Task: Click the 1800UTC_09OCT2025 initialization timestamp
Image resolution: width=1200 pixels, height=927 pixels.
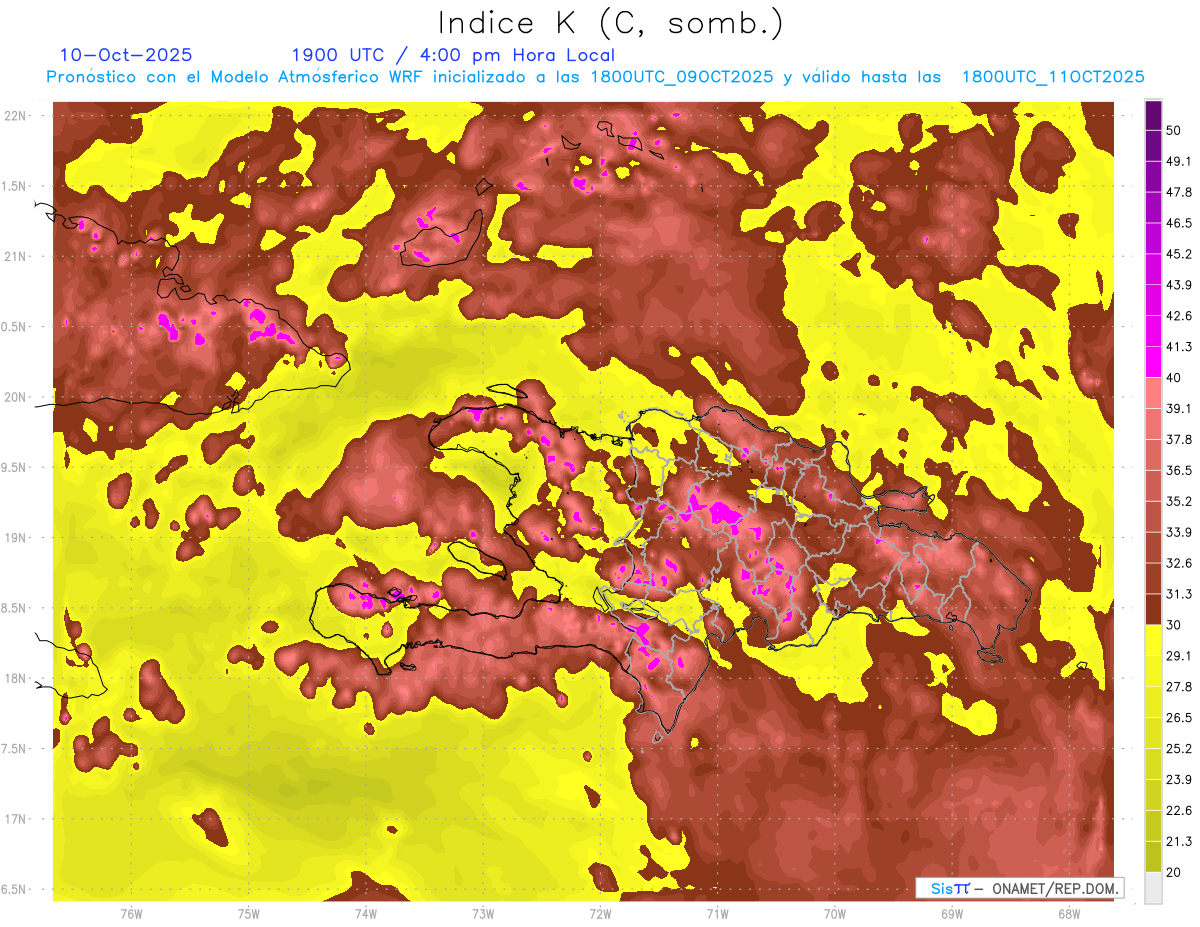Action: (x=682, y=77)
